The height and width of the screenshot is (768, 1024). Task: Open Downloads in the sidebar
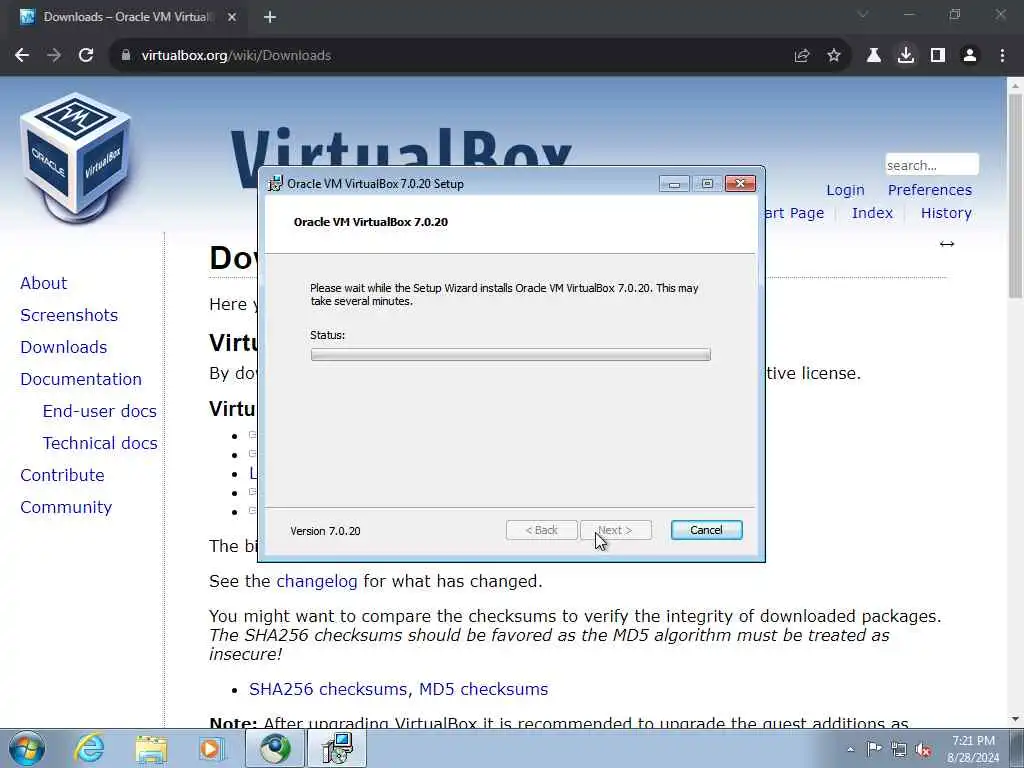(63, 347)
